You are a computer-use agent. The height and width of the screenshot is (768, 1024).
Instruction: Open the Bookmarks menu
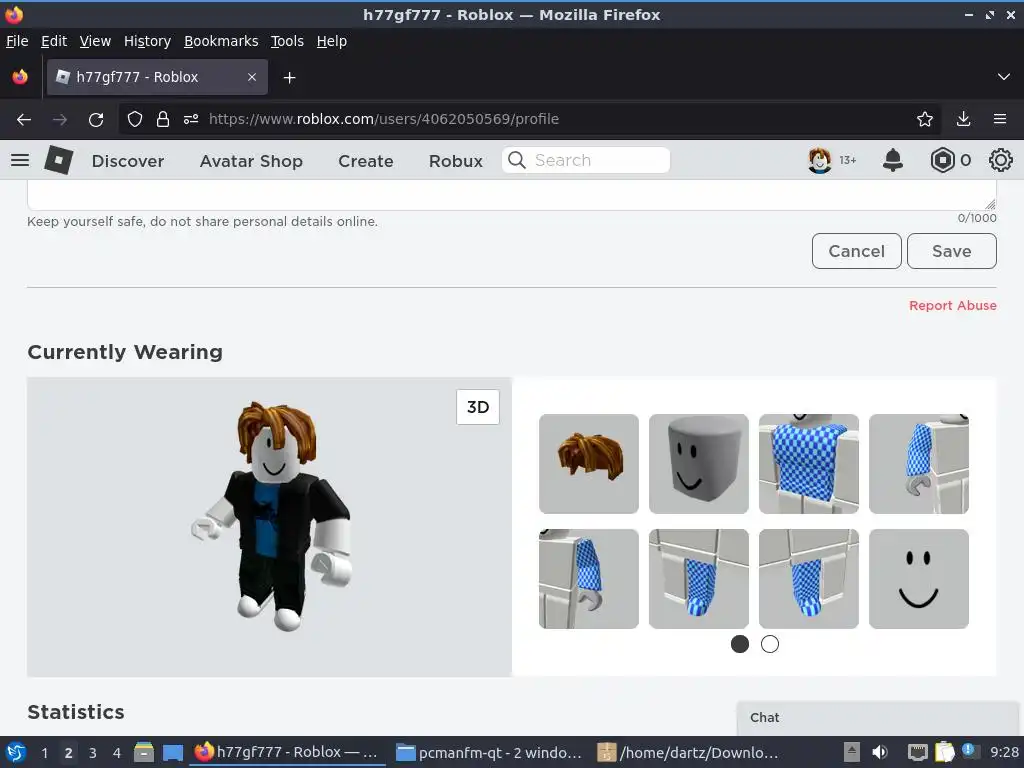click(x=221, y=41)
